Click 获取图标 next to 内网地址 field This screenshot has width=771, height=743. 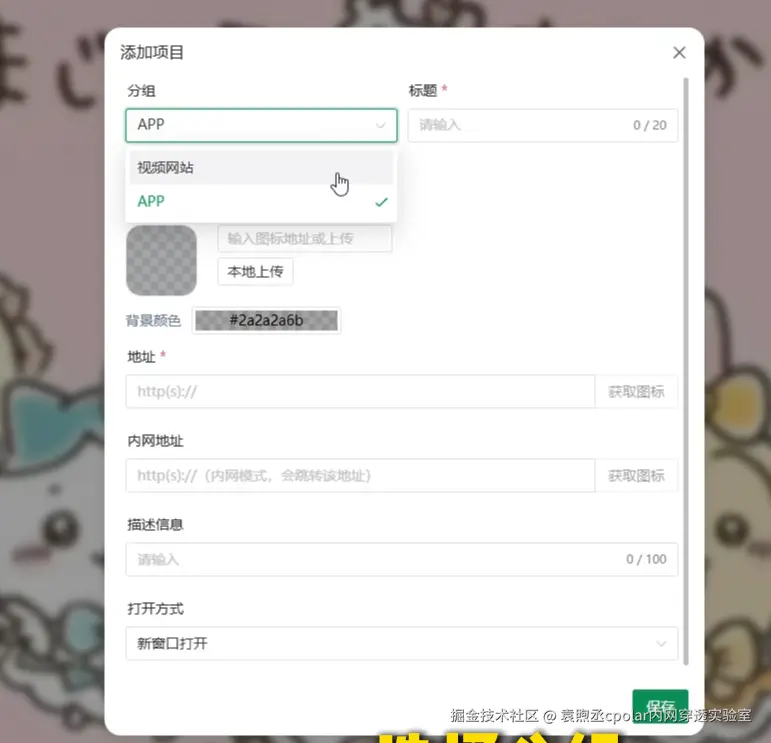click(x=636, y=476)
